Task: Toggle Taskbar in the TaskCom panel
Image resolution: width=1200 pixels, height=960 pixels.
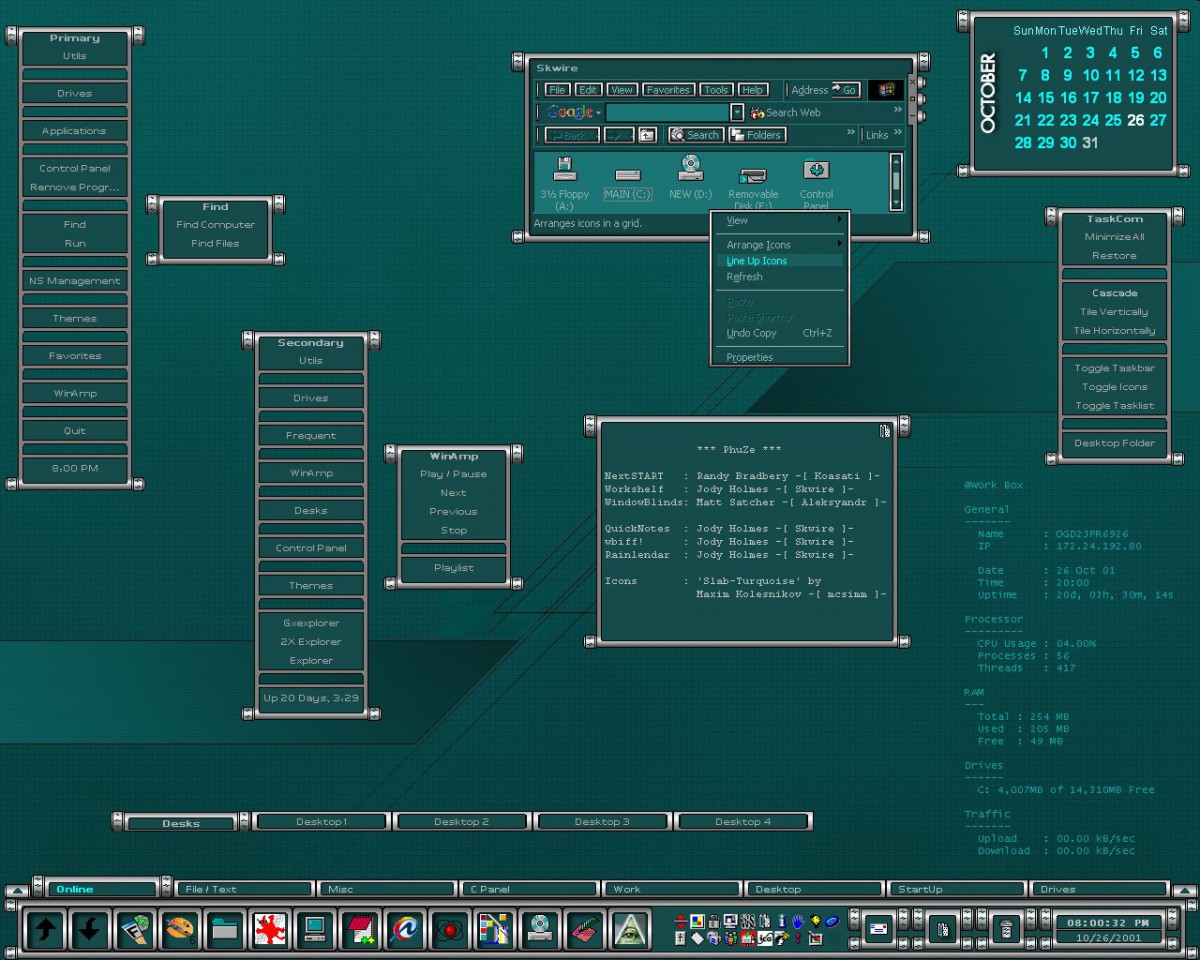Action: pyautogui.click(x=1114, y=368)
